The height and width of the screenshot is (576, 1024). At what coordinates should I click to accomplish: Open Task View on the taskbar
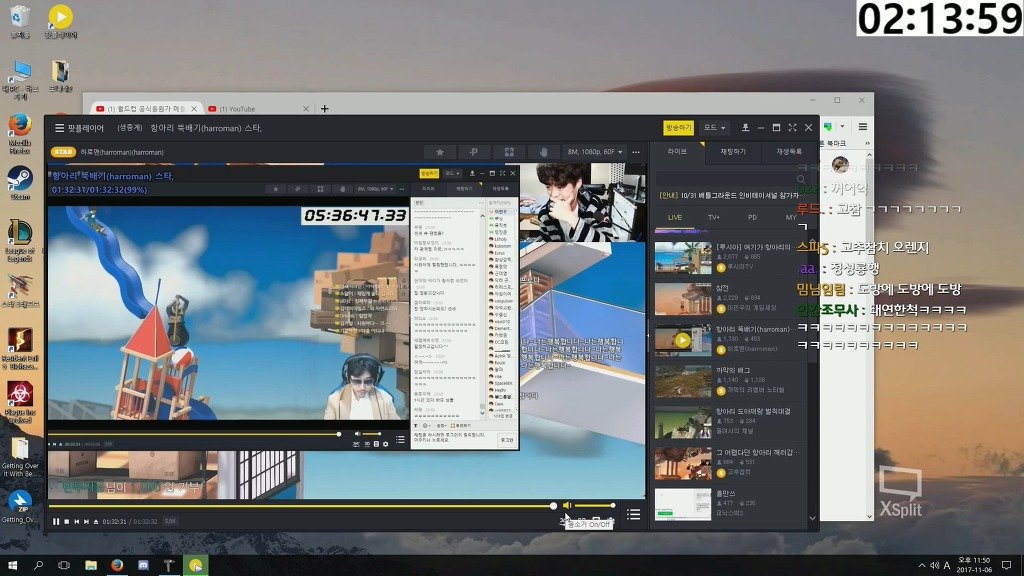pyautogui.click(x=64, y=565)
